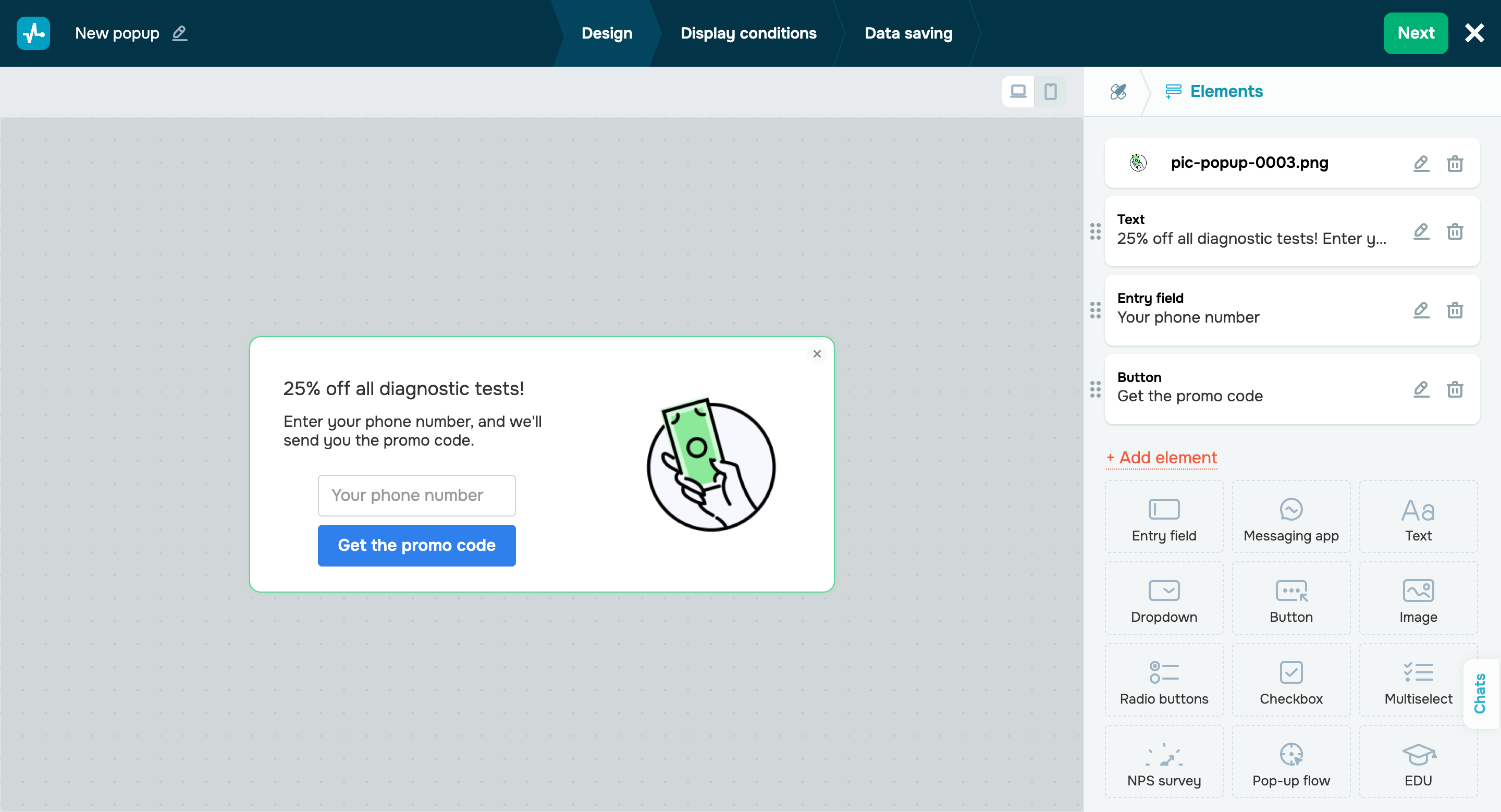Click the Your phone number input field

416,495
